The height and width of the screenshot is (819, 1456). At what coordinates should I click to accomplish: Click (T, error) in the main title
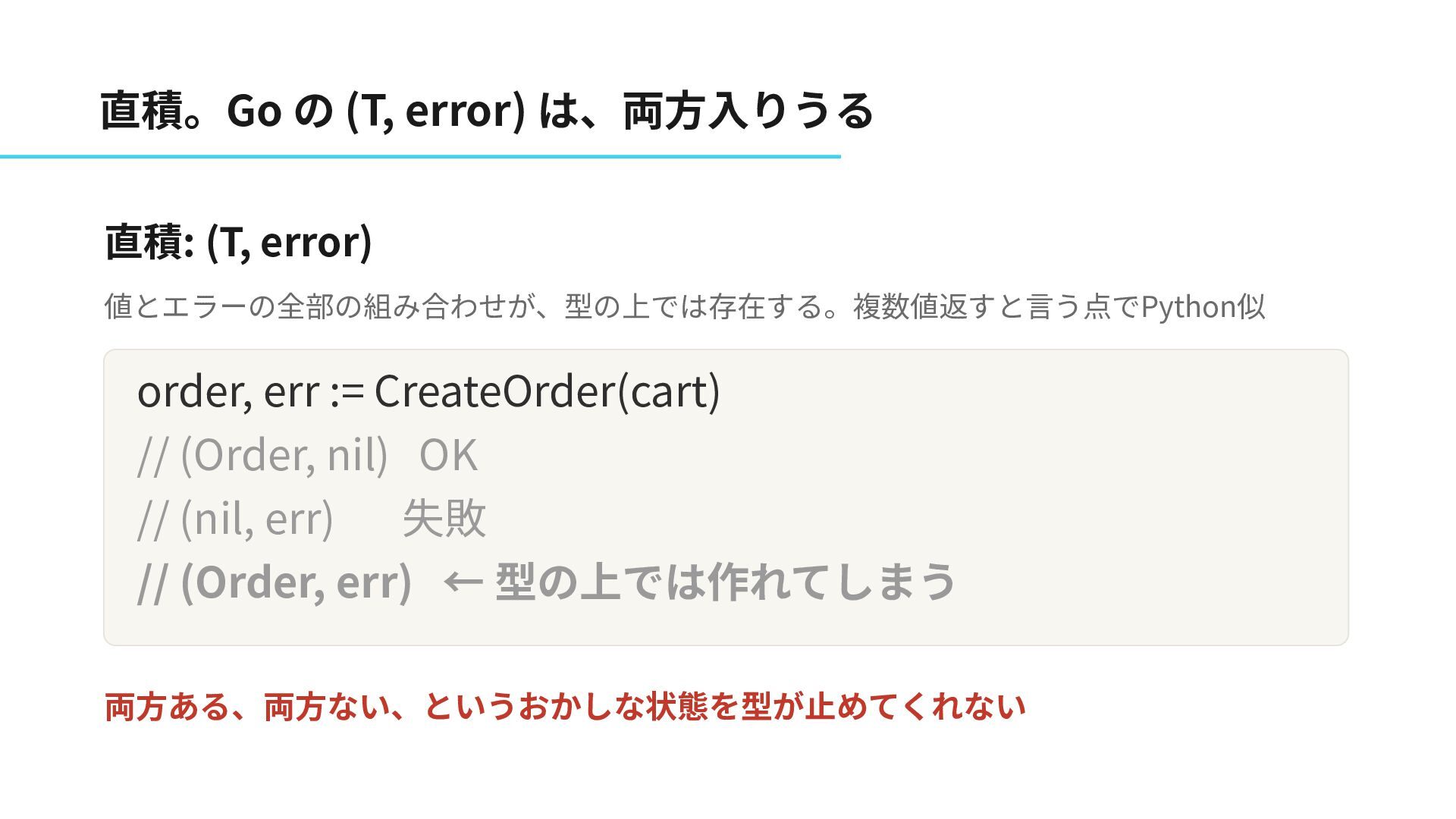(435, 111)
